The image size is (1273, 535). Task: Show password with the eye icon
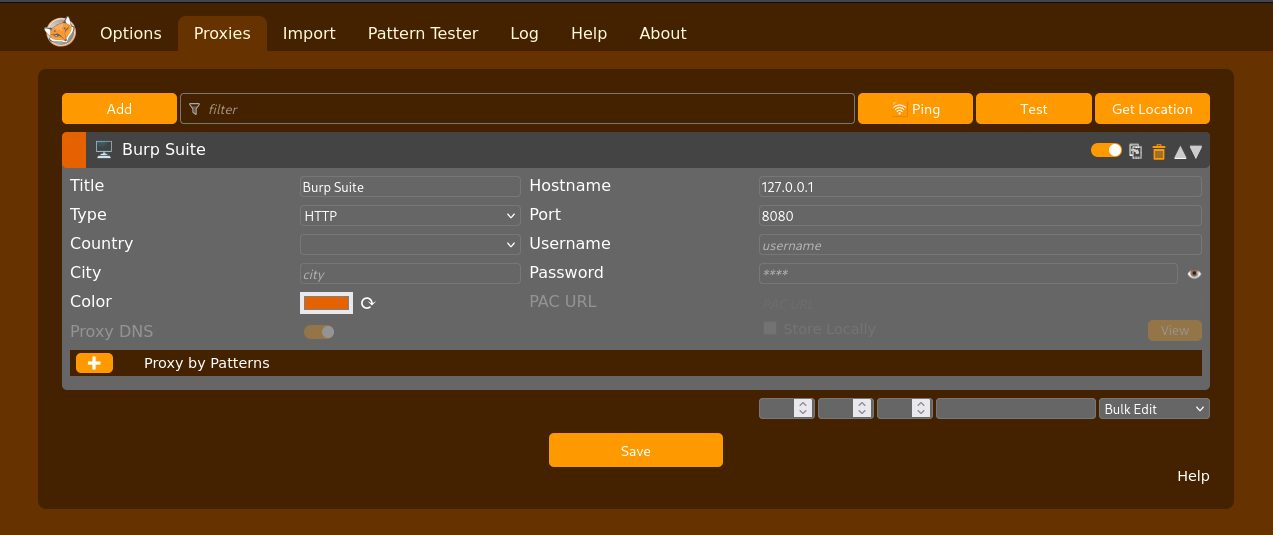[1194, 273]
